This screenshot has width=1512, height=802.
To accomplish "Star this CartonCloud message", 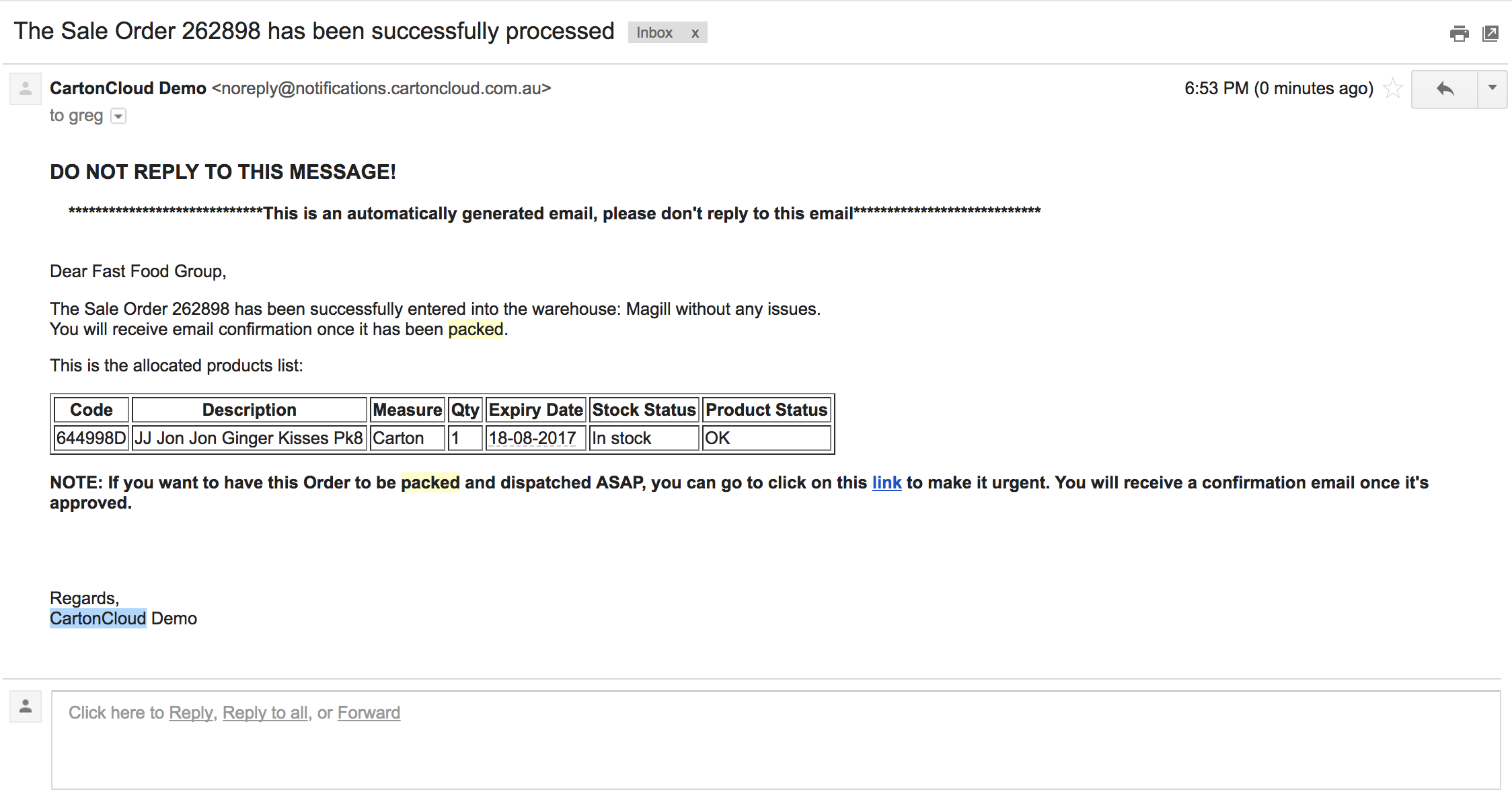I will [1393, 88].
